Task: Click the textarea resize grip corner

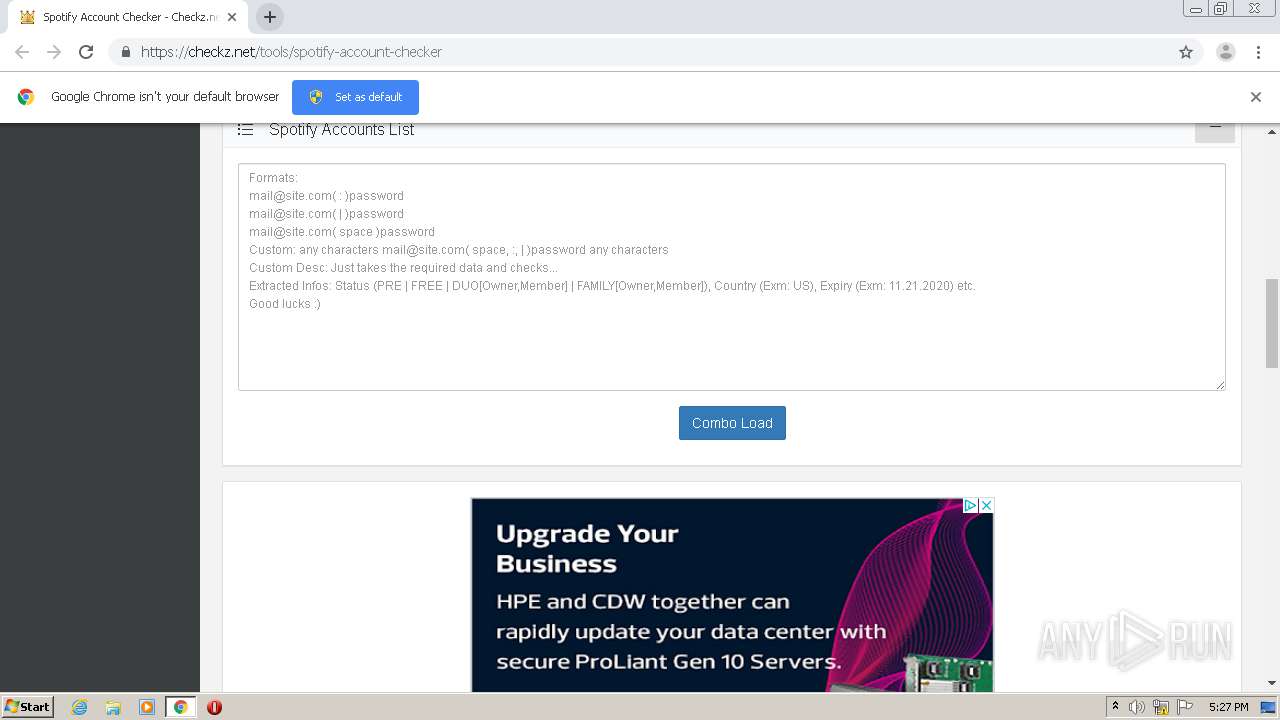Action: 1220,385
